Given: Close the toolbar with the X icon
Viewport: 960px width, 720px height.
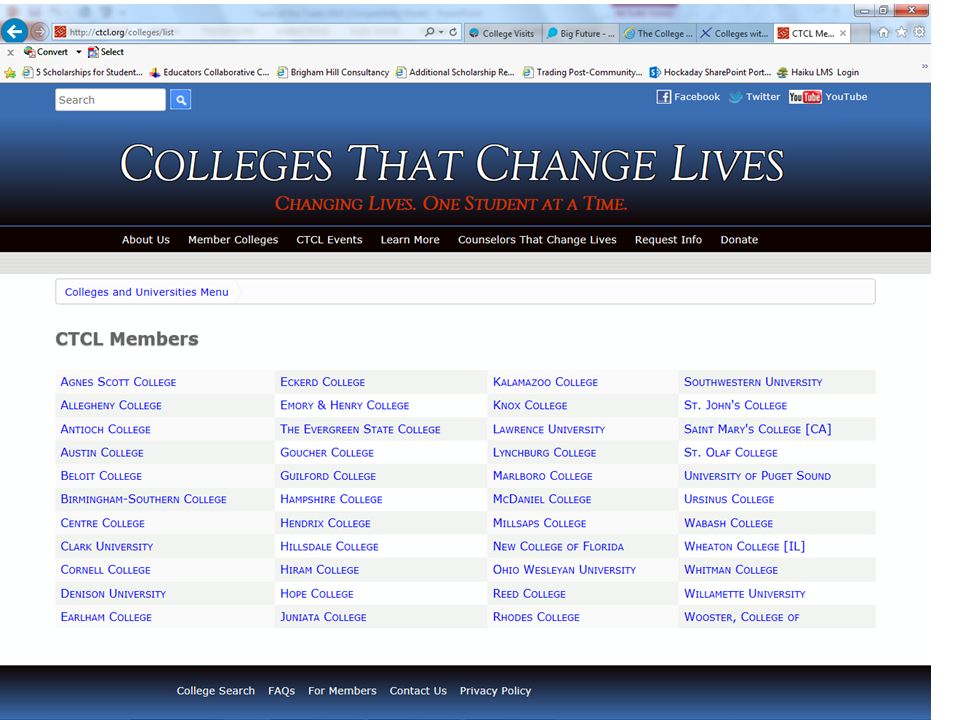Looking at the screenshot, I should tap(10, 53).
